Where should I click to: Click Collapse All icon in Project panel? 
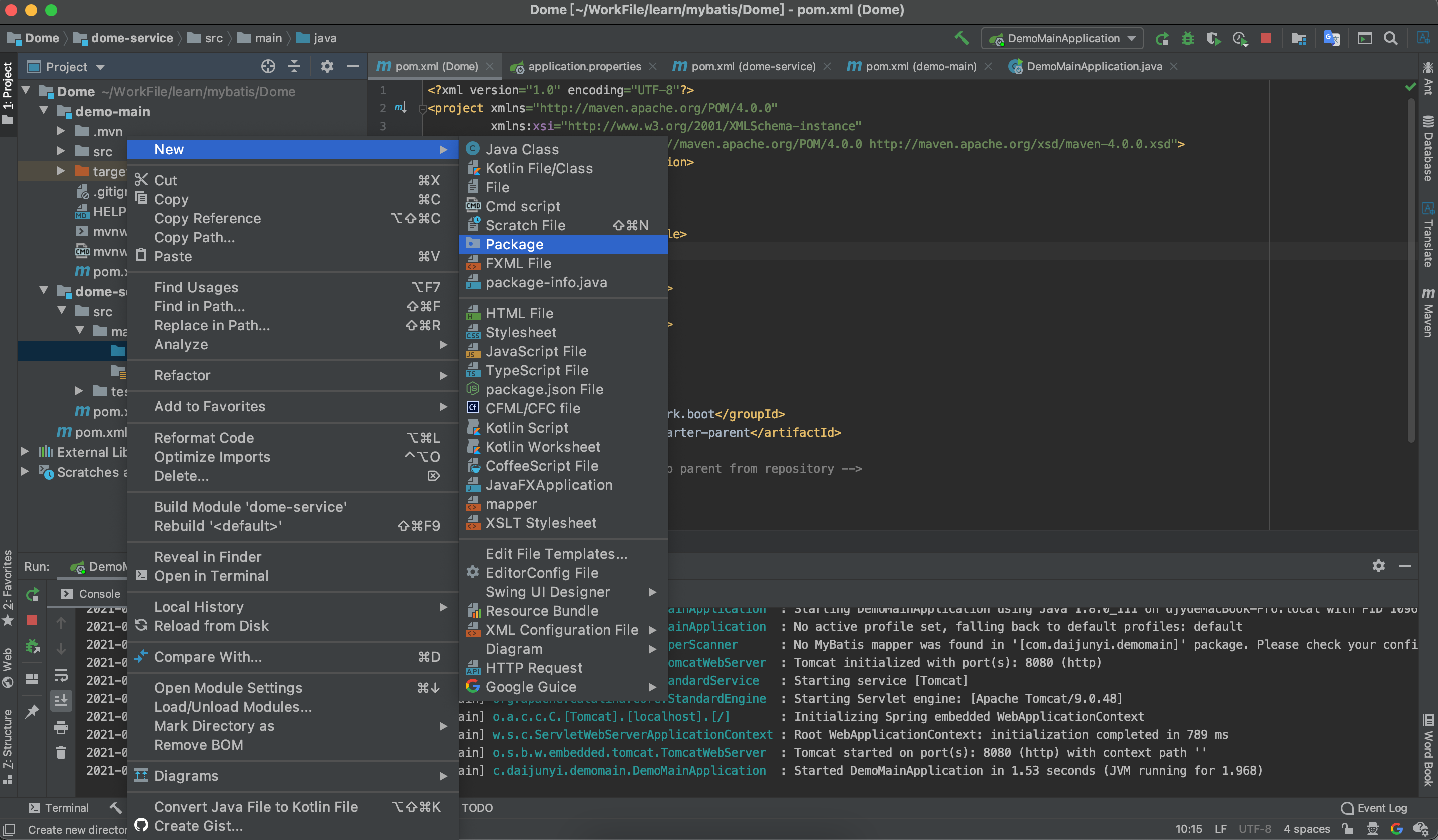point(294,66)
